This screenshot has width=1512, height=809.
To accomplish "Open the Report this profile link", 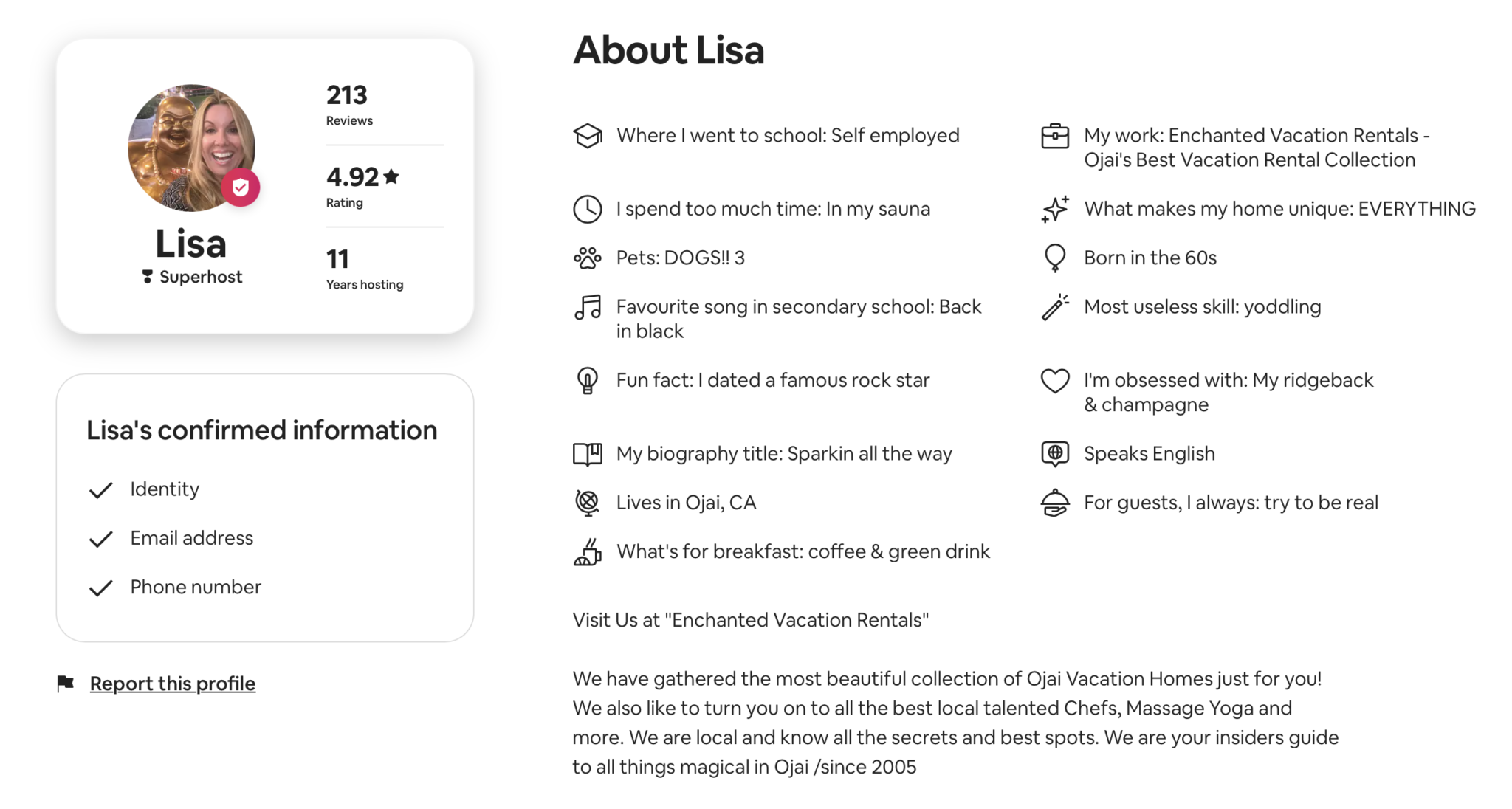I will click(x=171, y=683).
